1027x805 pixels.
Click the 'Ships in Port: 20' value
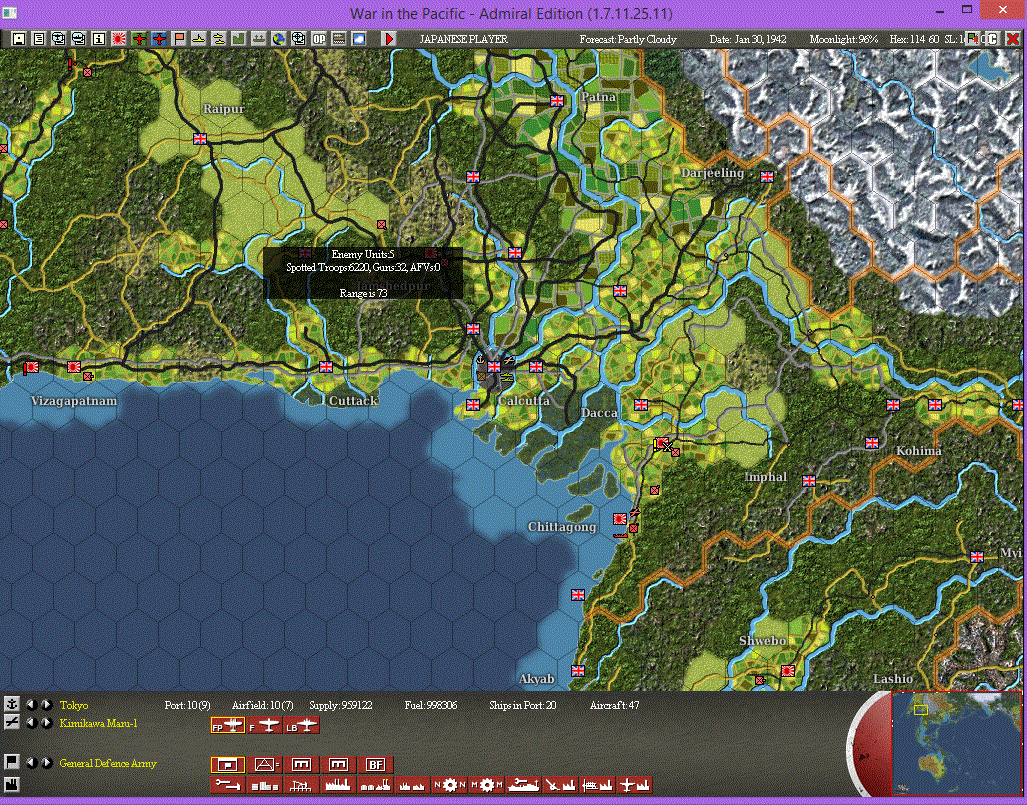(522, 705)
